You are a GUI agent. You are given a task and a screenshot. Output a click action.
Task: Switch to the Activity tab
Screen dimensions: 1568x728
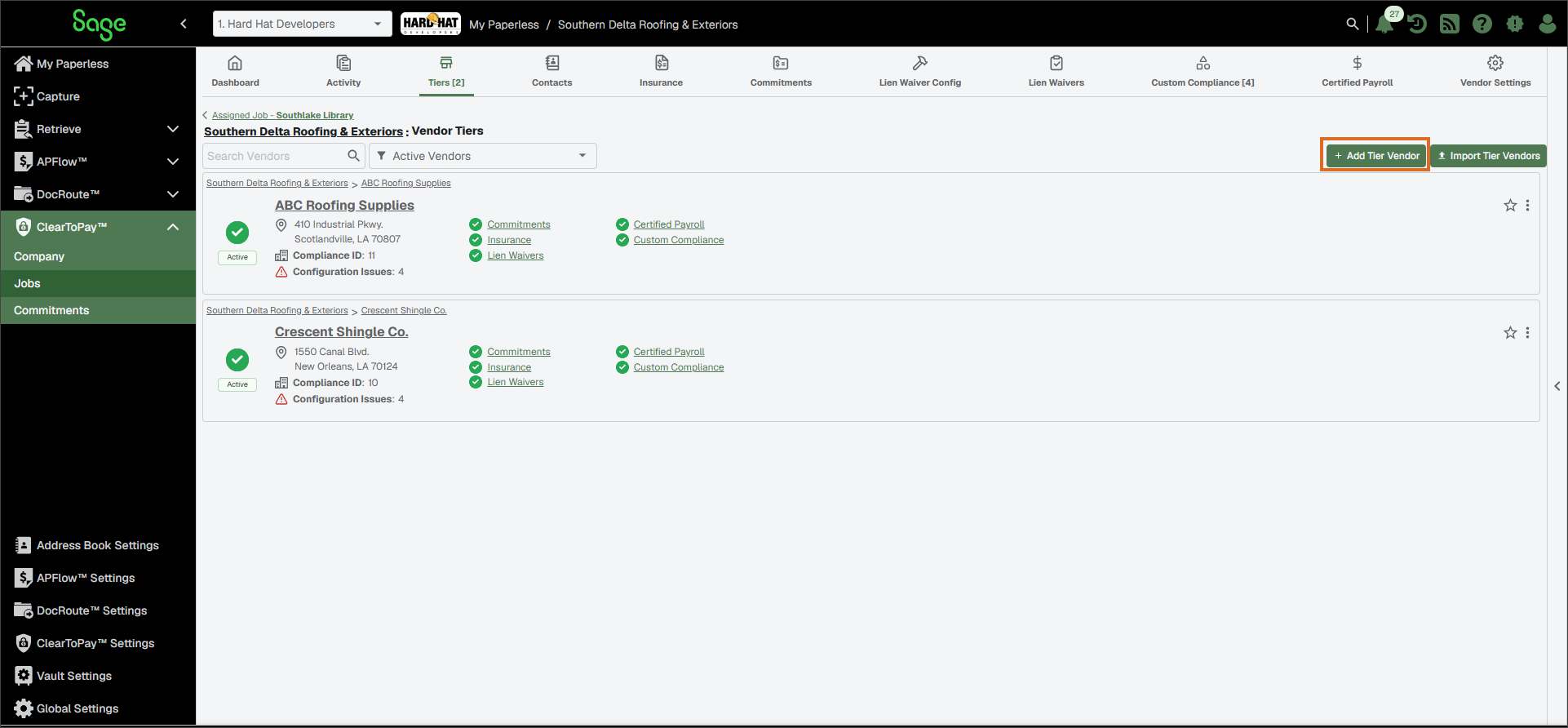(x=343, y=71)
